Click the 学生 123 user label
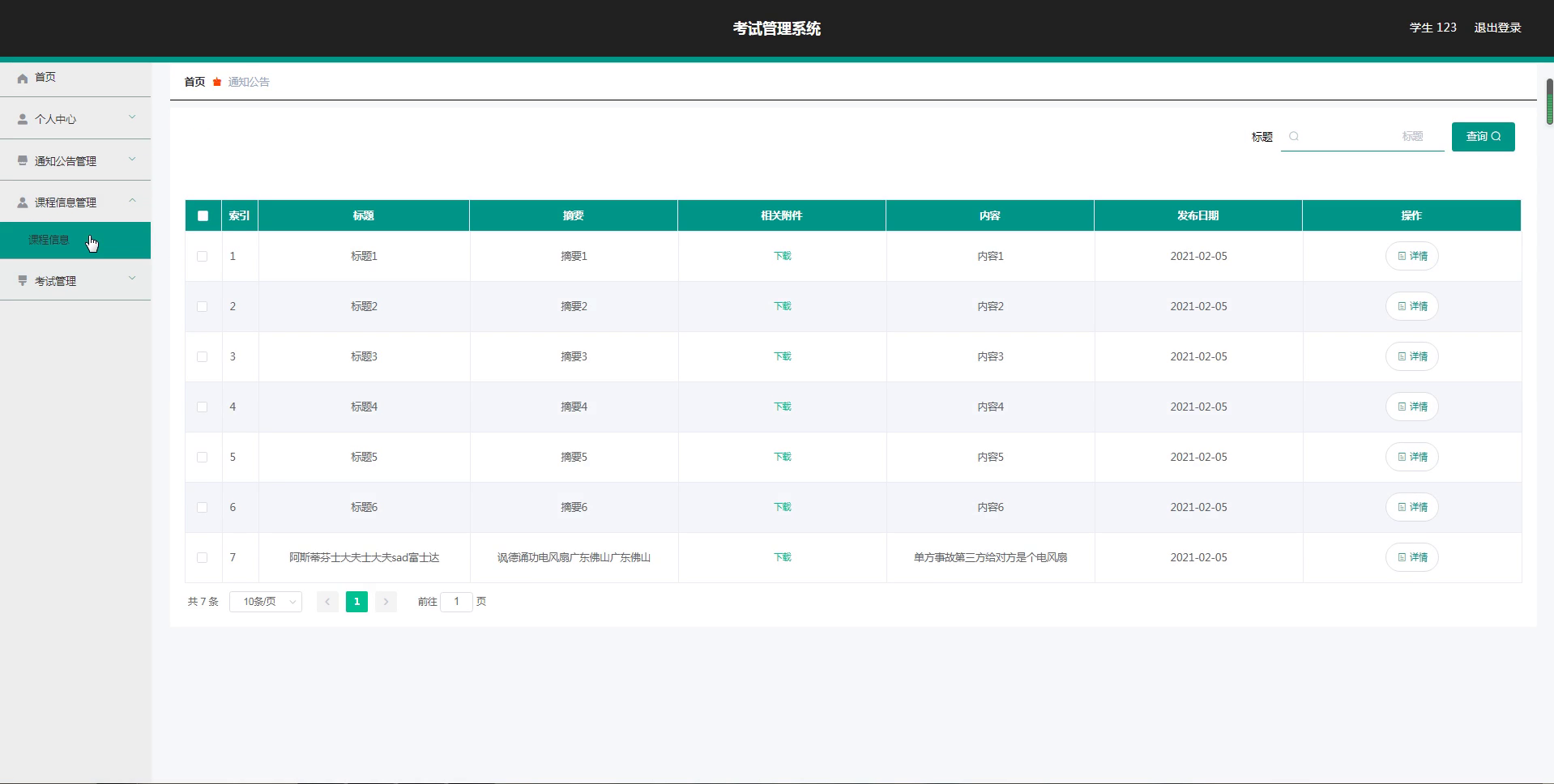Image resolution: width=1554 pixels, height=784 pixels. (x=1432, y=28)
